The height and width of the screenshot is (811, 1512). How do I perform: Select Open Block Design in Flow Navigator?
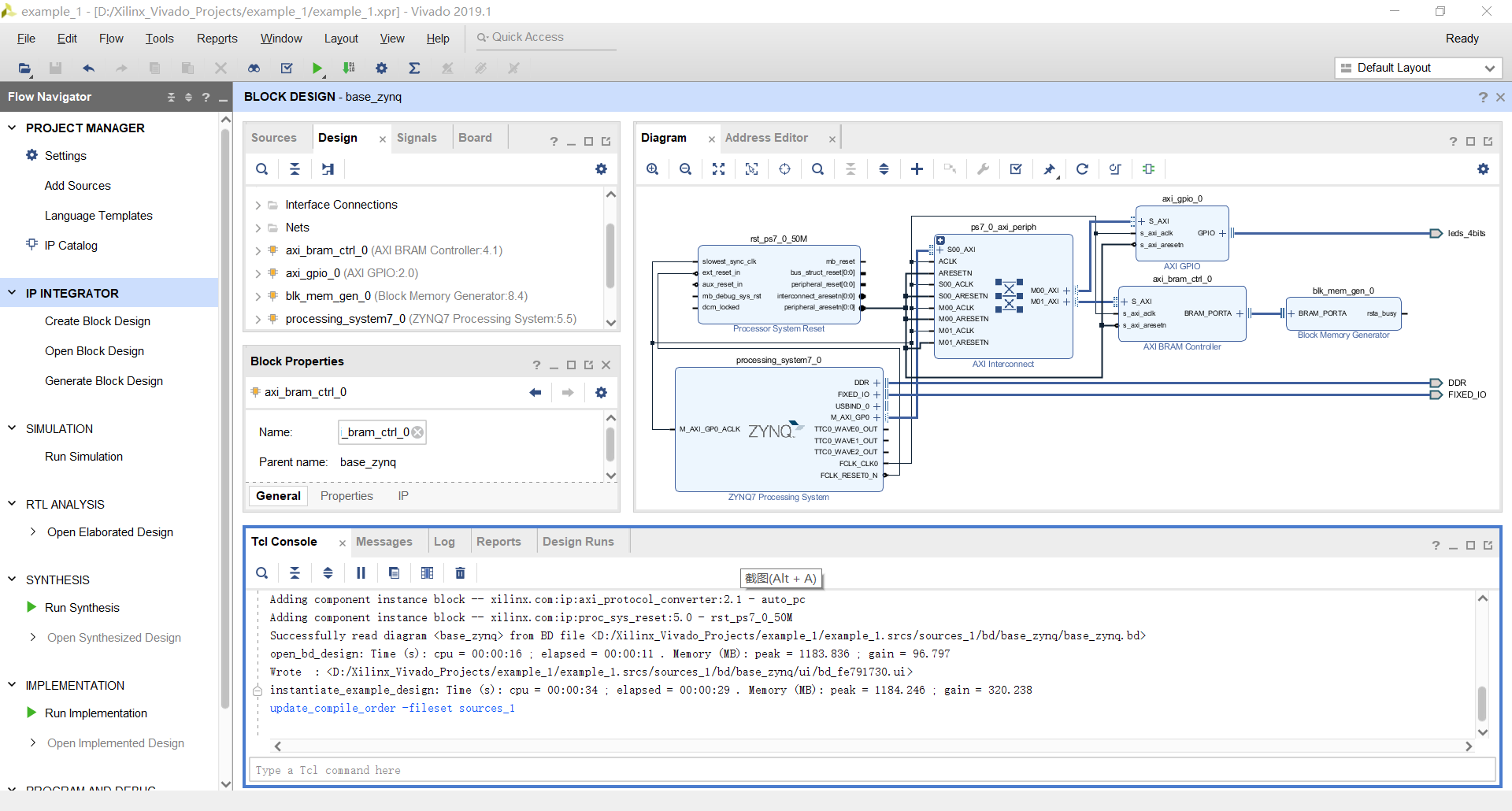94,350
